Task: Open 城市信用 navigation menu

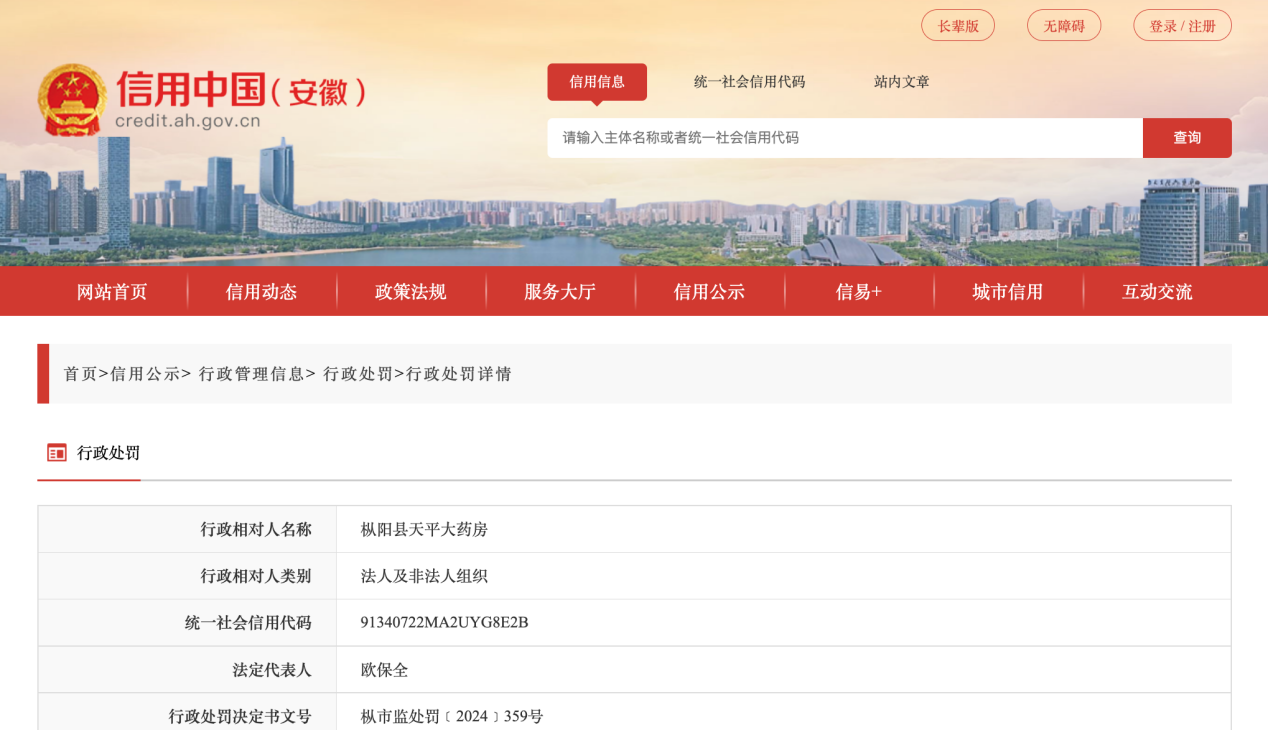Action: [1007, 292]
